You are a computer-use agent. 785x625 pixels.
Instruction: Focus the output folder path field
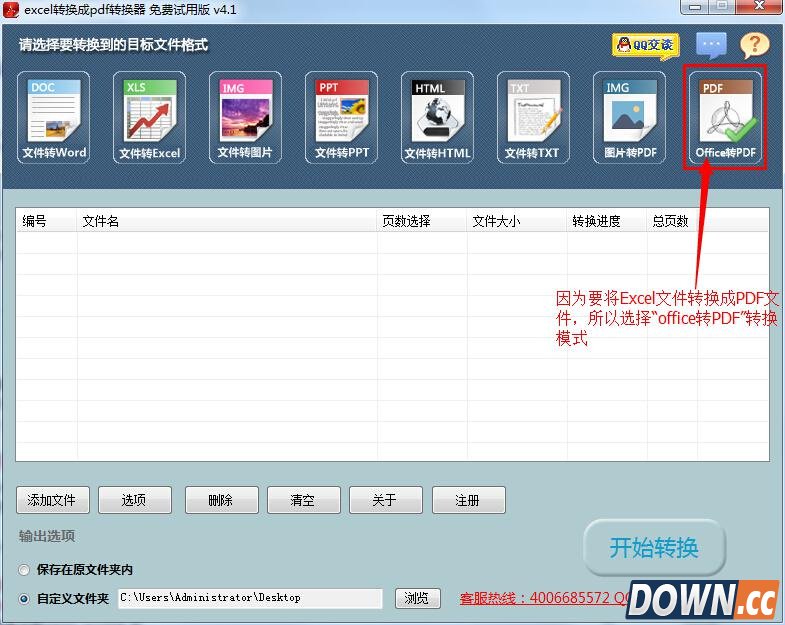point(250,598)
